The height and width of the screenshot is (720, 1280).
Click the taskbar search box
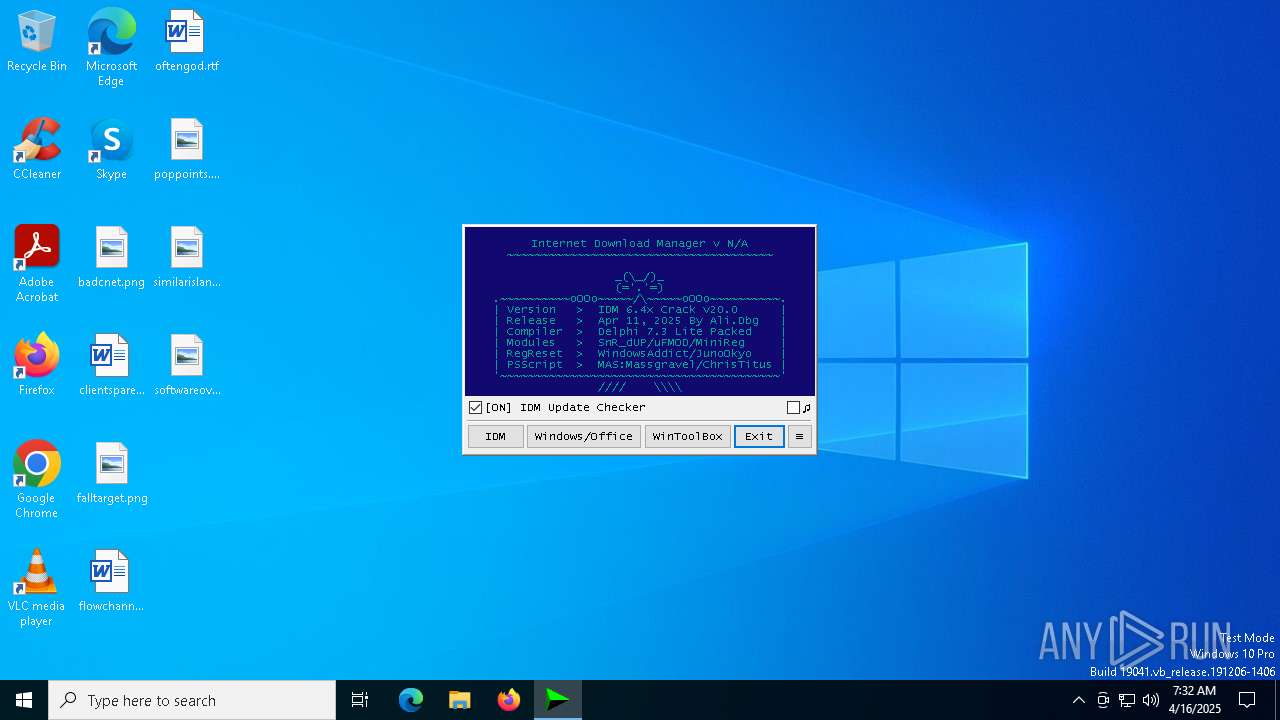tap(192, 700)
